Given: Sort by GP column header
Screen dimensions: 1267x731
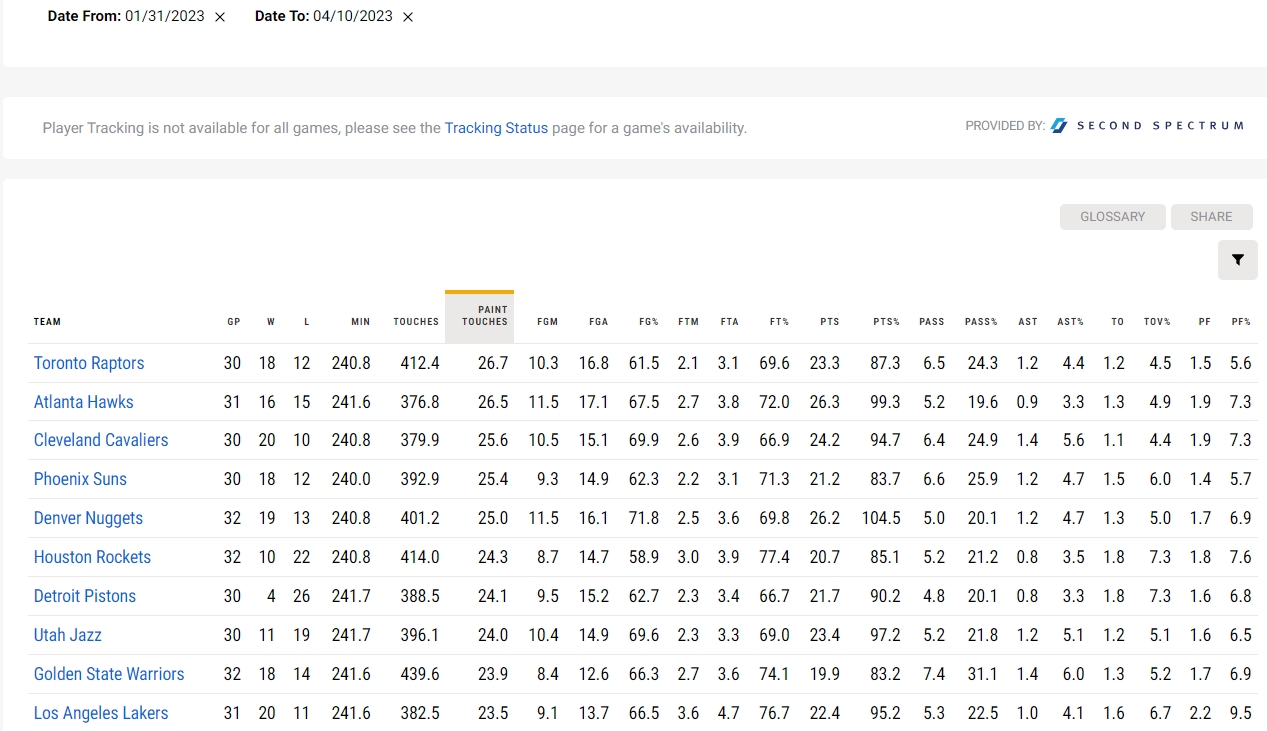Looking at the screenshot, I should point(234,322).
